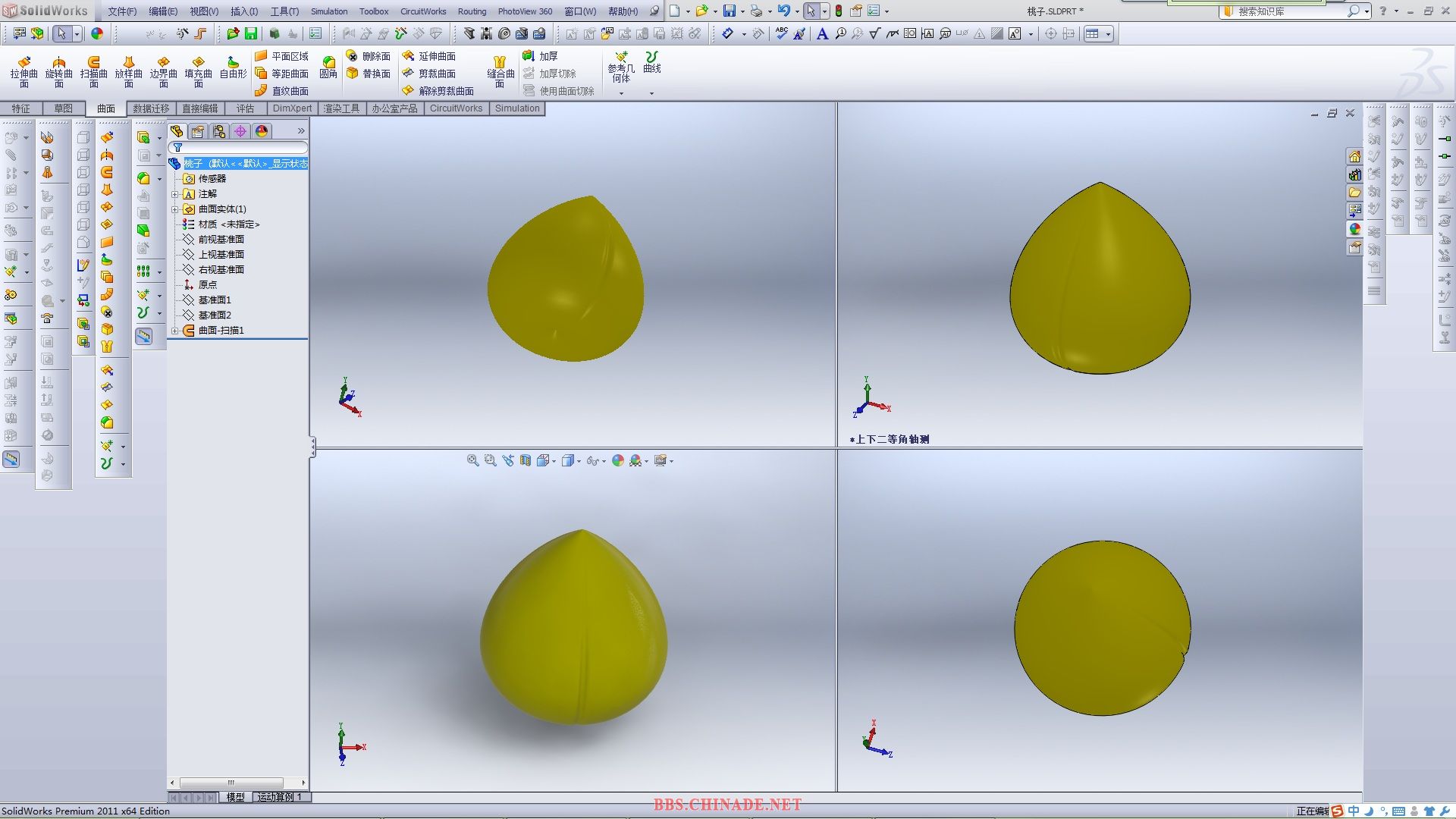Click the 直纹曲面 ruled surface tool
Viewport: 1456px width, 819px height.
tap(281, 91)
